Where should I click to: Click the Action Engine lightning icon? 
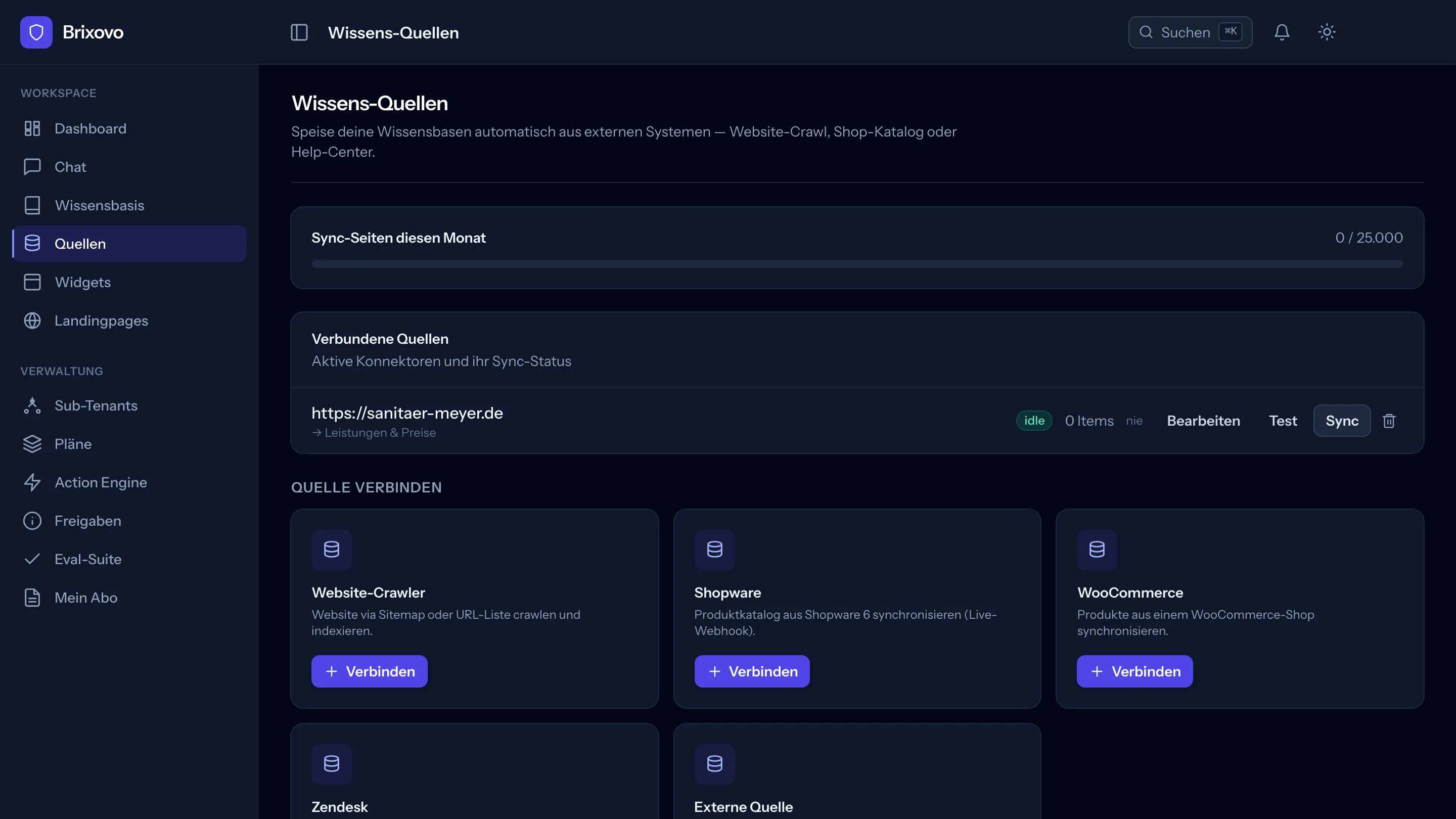click(32, 482)
